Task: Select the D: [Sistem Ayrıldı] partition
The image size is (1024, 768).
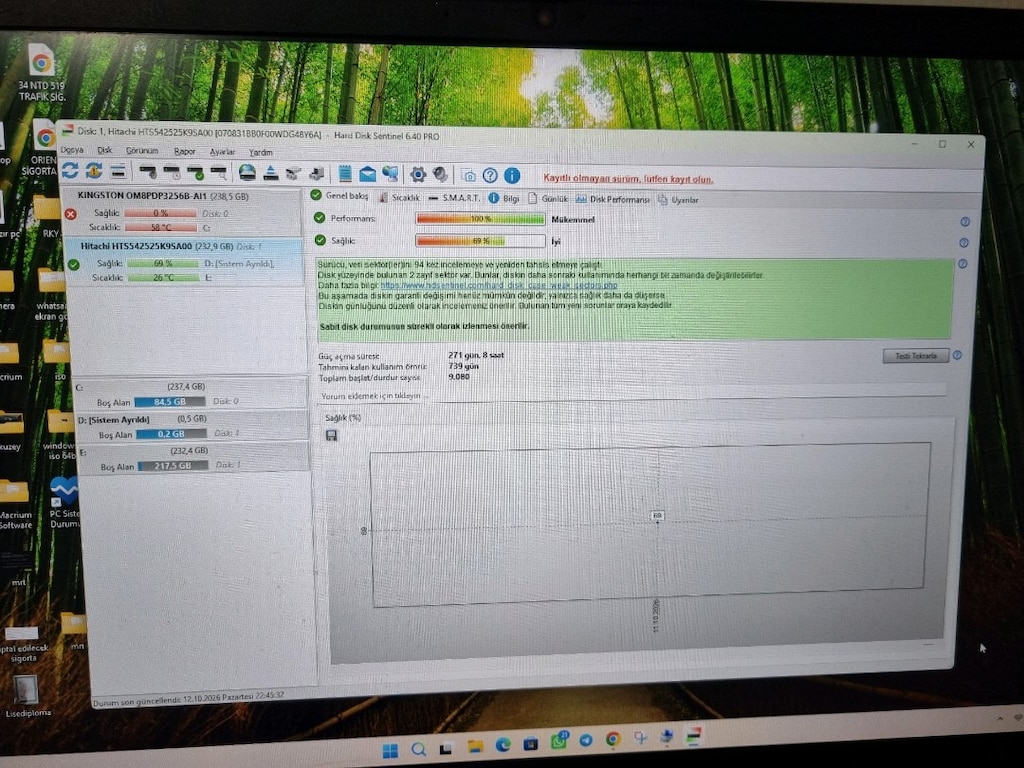Action: tap(192, 426)
